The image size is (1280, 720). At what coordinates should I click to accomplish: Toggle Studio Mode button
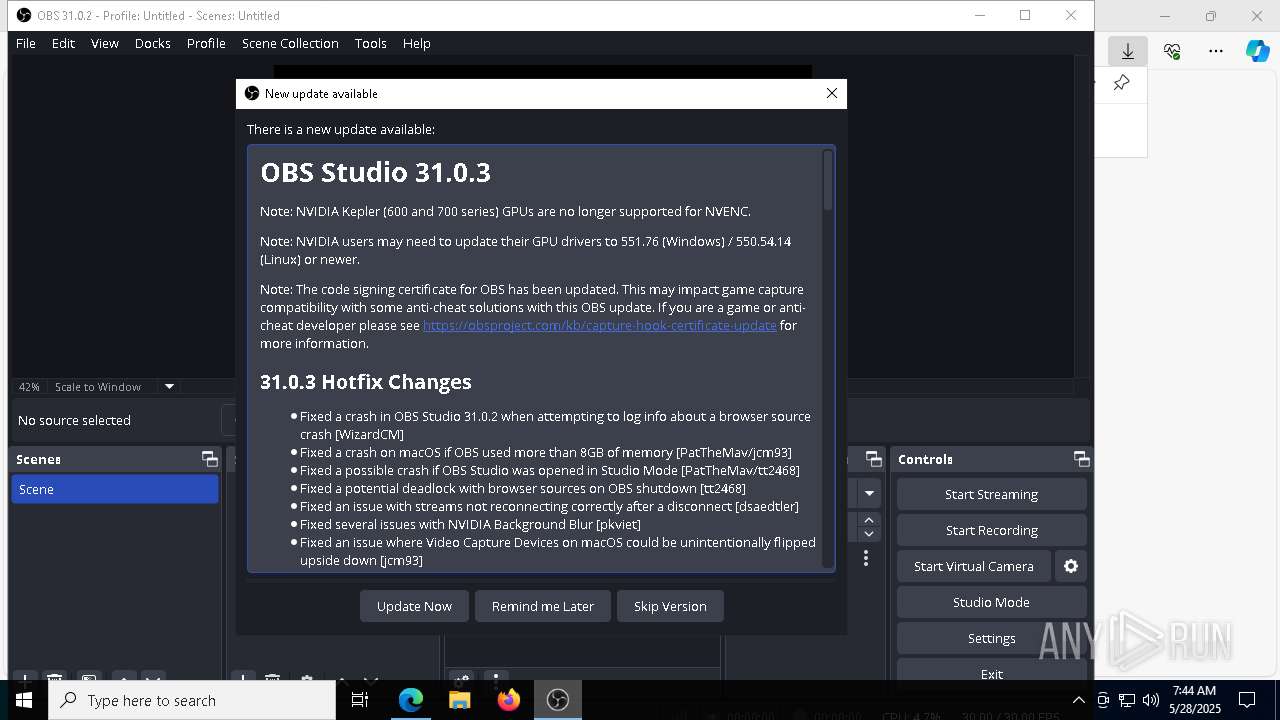pos(991,602)
